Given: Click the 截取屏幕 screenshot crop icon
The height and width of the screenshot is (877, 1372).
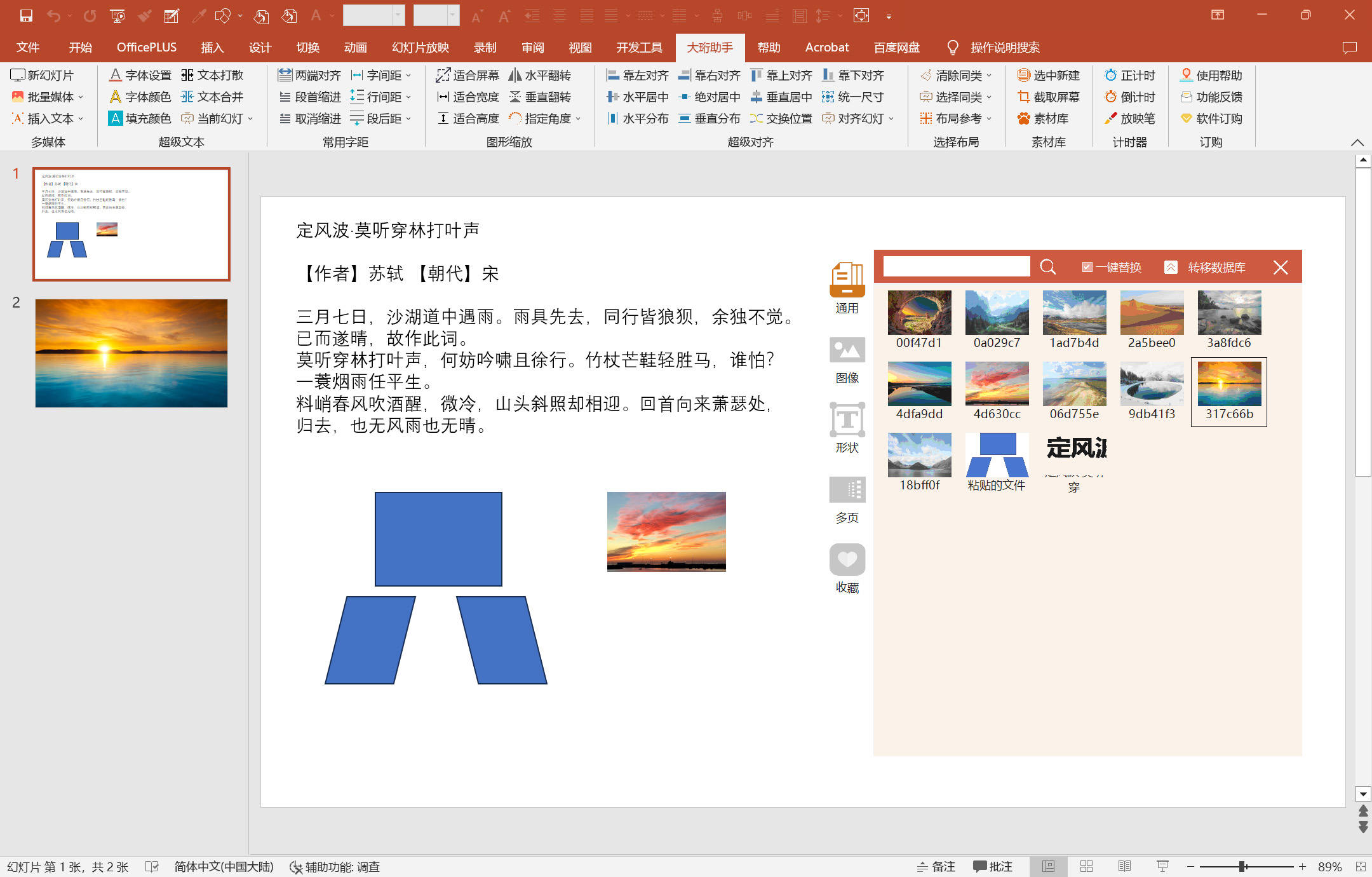Looking at the screenshot, I should point(1023,97).
